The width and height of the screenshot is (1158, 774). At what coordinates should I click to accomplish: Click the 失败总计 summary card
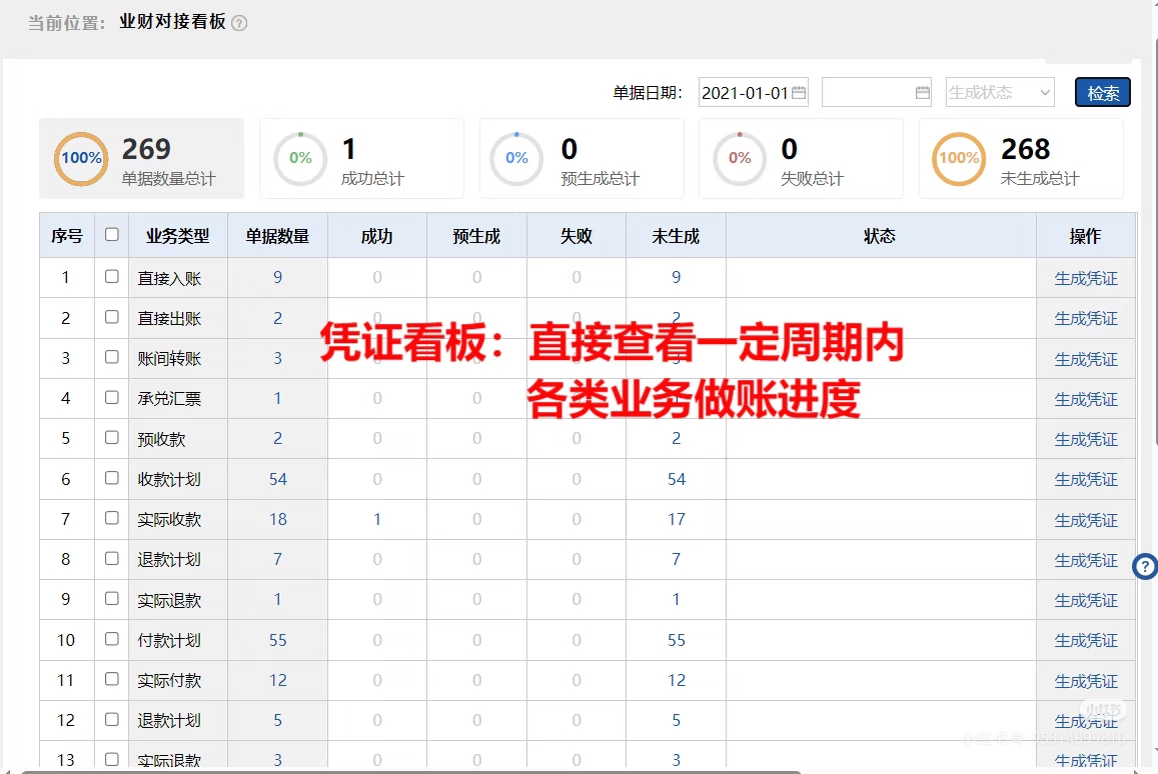click(801, 158)
